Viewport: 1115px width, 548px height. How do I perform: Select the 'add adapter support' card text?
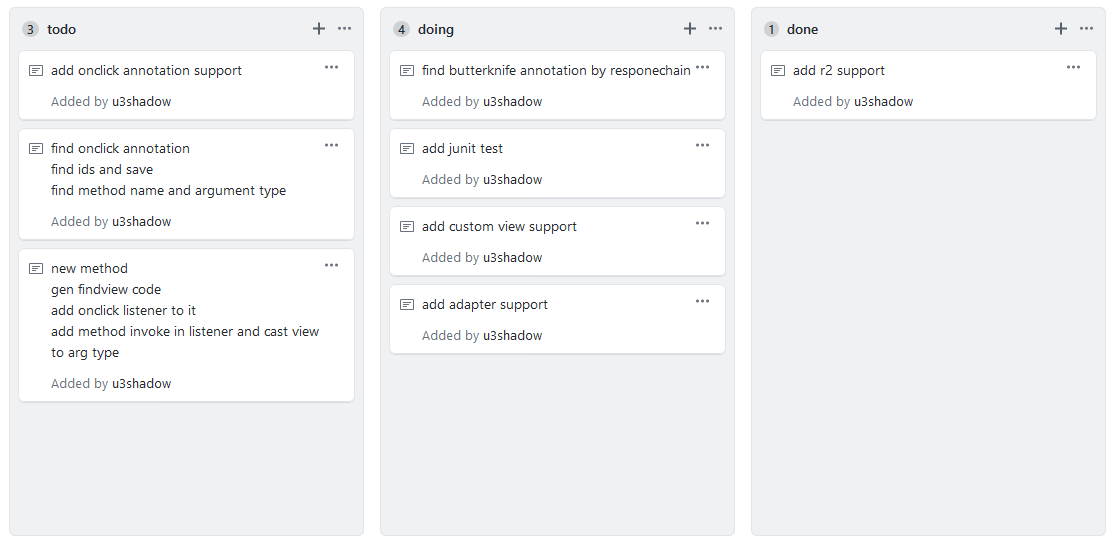pyautogui.click(x=485, y=305)
